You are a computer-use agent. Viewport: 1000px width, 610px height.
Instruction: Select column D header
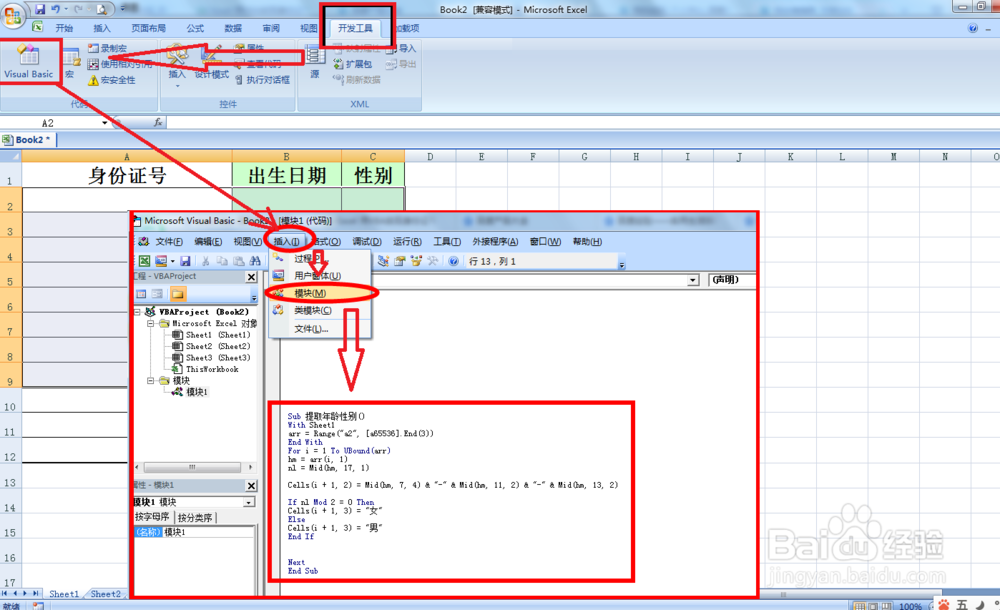pyautogui.click(x=430, y=156)
